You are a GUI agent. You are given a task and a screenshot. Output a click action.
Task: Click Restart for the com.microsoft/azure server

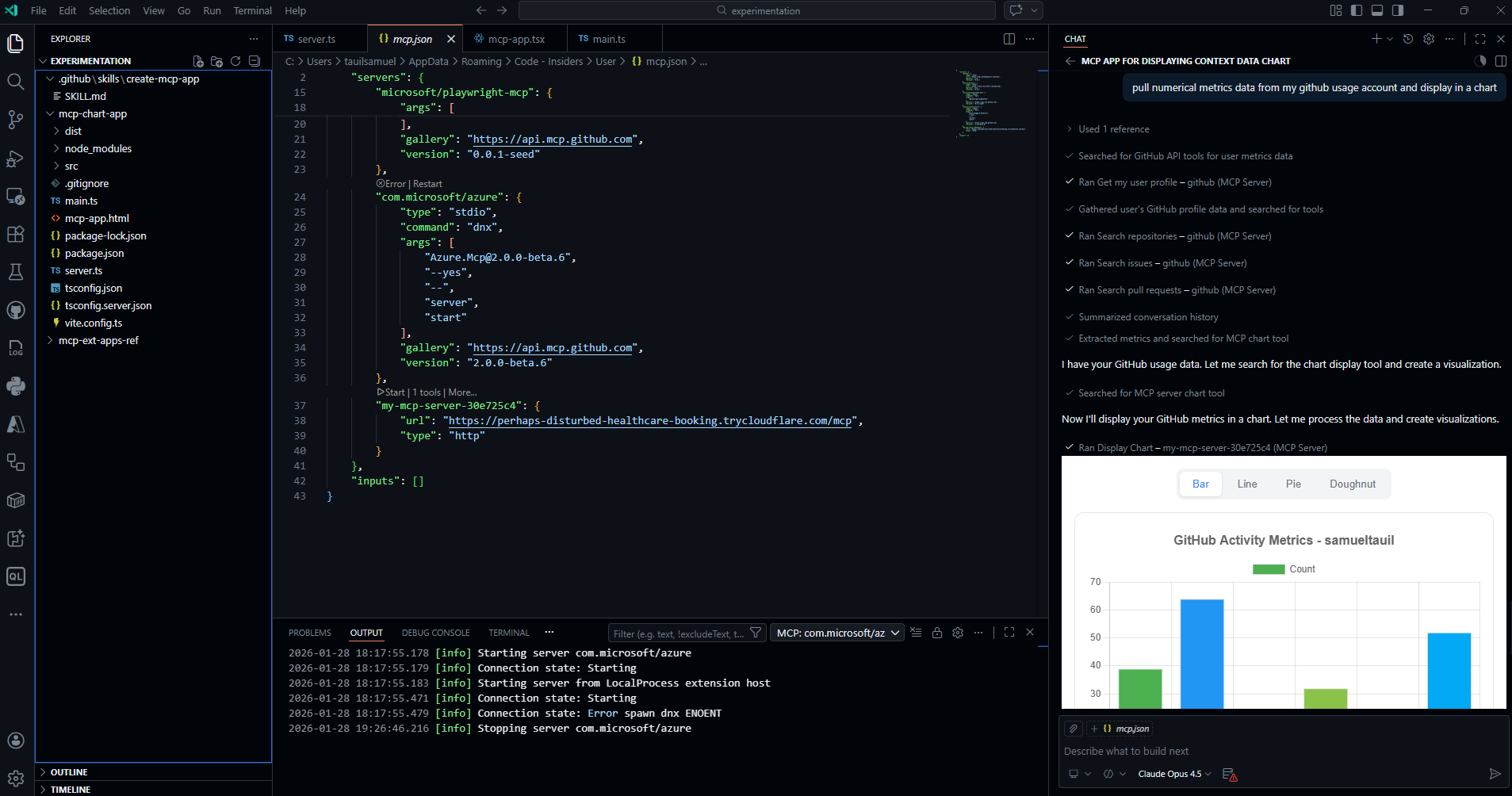point(428,183)
